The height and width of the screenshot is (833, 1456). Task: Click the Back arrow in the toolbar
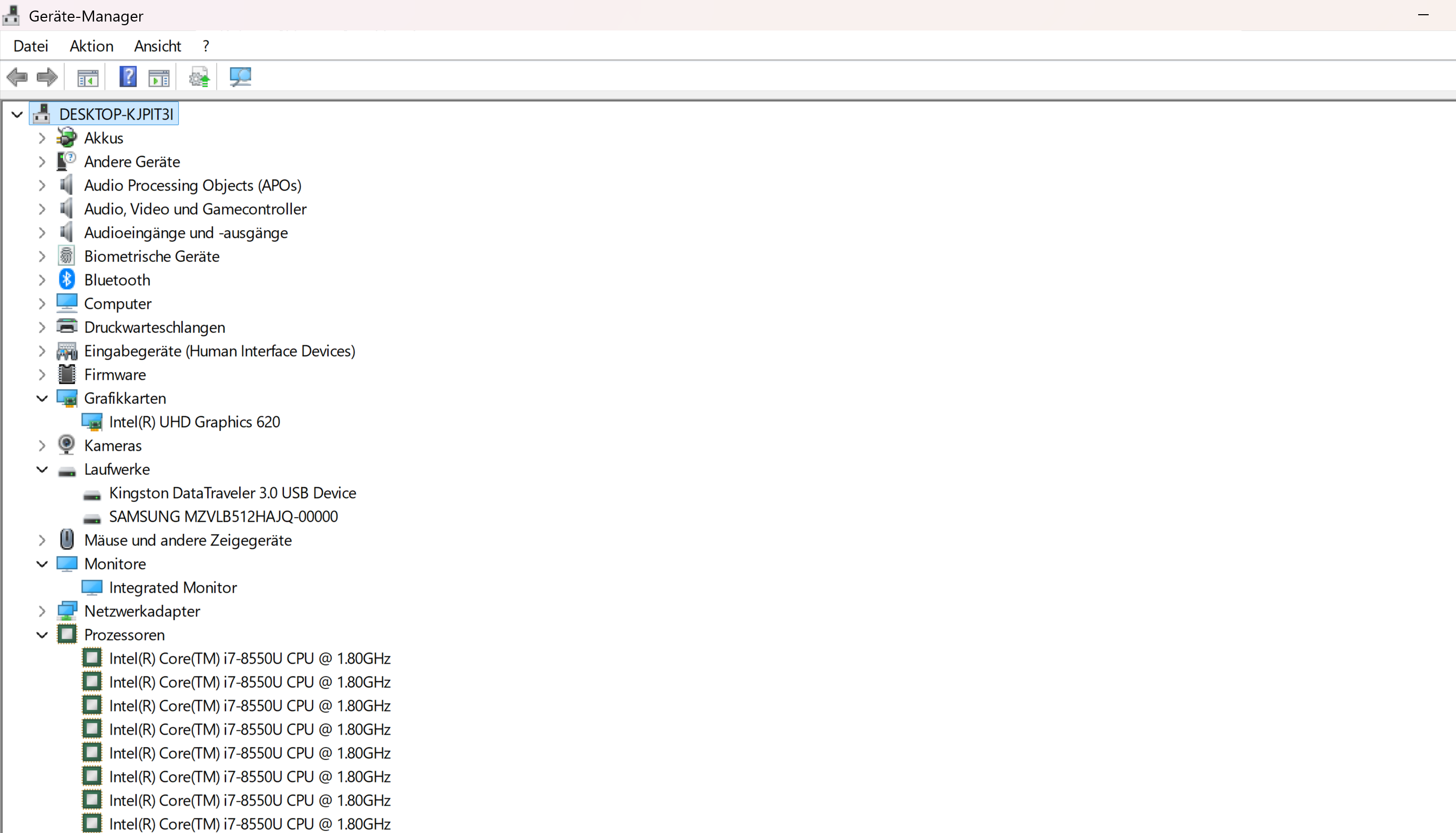pyautogui.click(x=17, y=77)
